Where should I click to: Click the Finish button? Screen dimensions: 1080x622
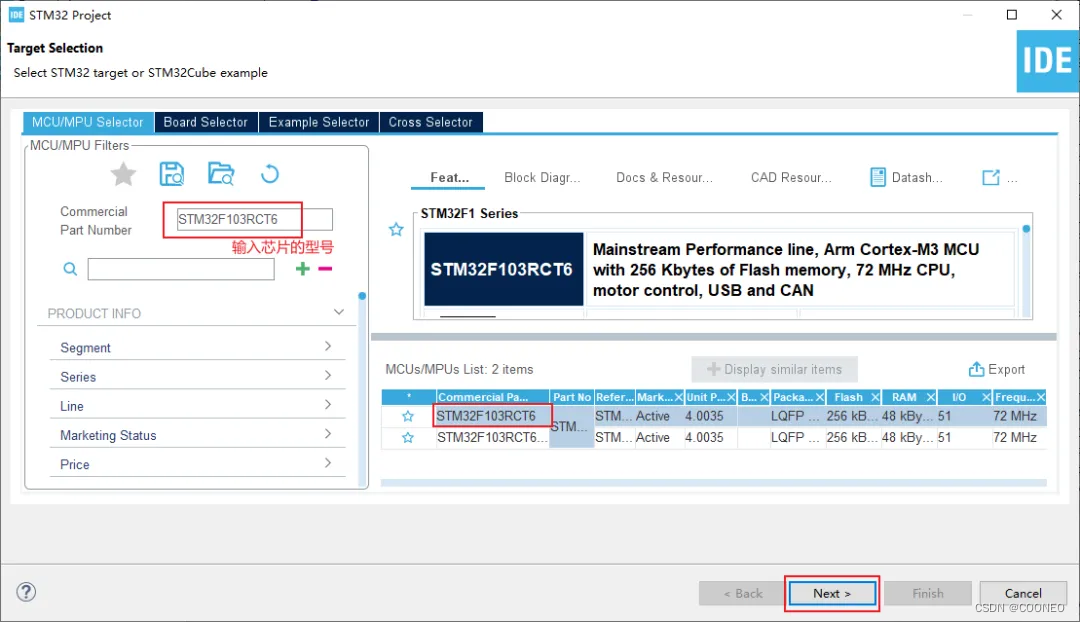pyautogui.click(x=928, y=593)
